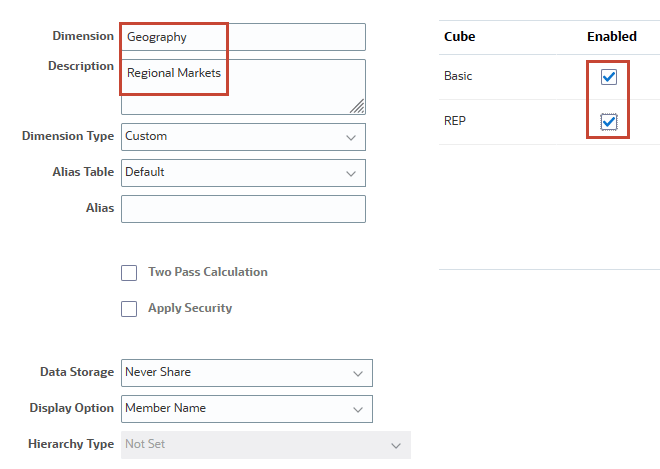Screen dimensions: 660x469
Task: Open the Dimension Type dropdown
Action: click(x=243, y=136)
